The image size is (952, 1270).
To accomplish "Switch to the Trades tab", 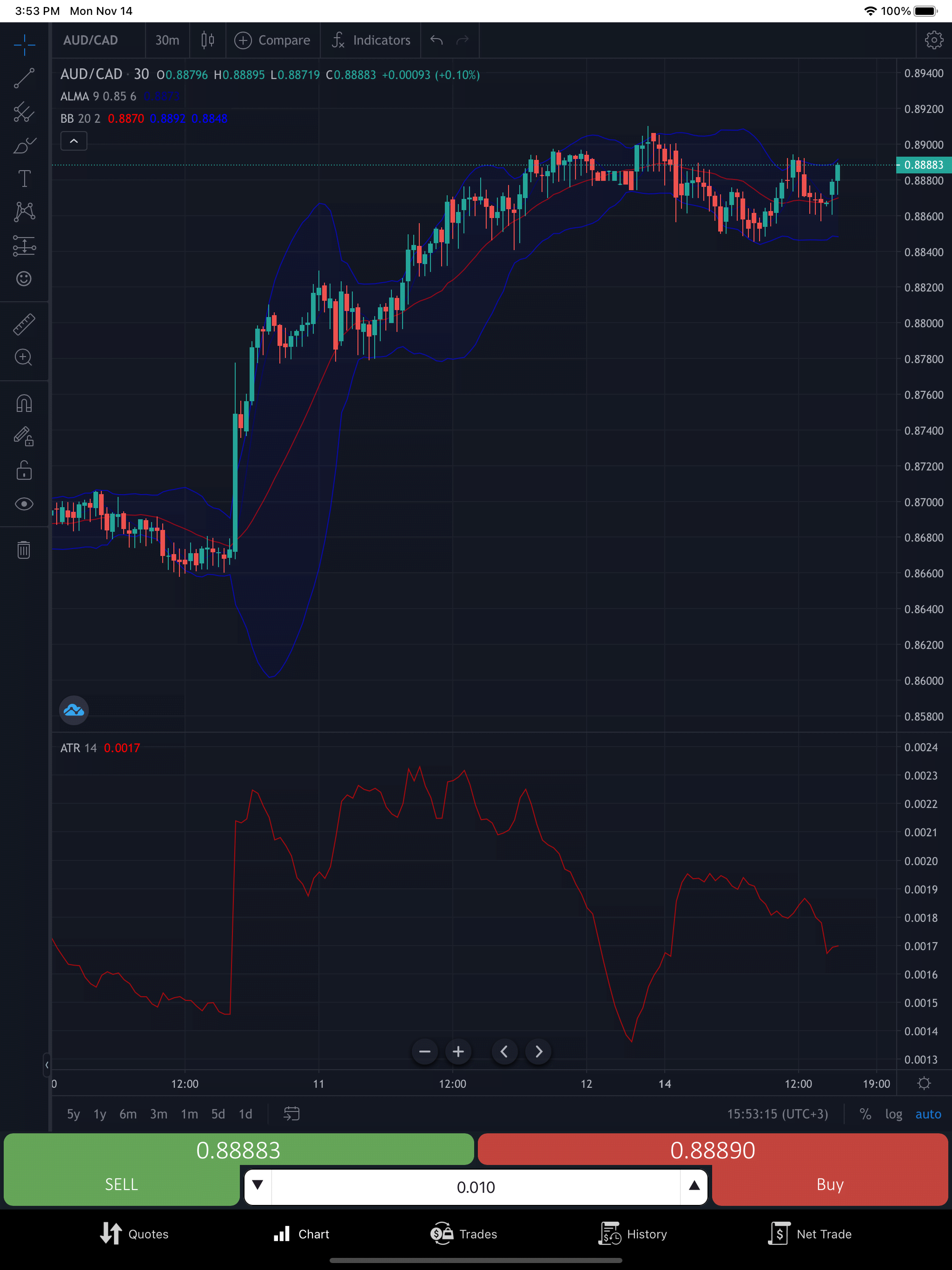I will pos(464,1234).
